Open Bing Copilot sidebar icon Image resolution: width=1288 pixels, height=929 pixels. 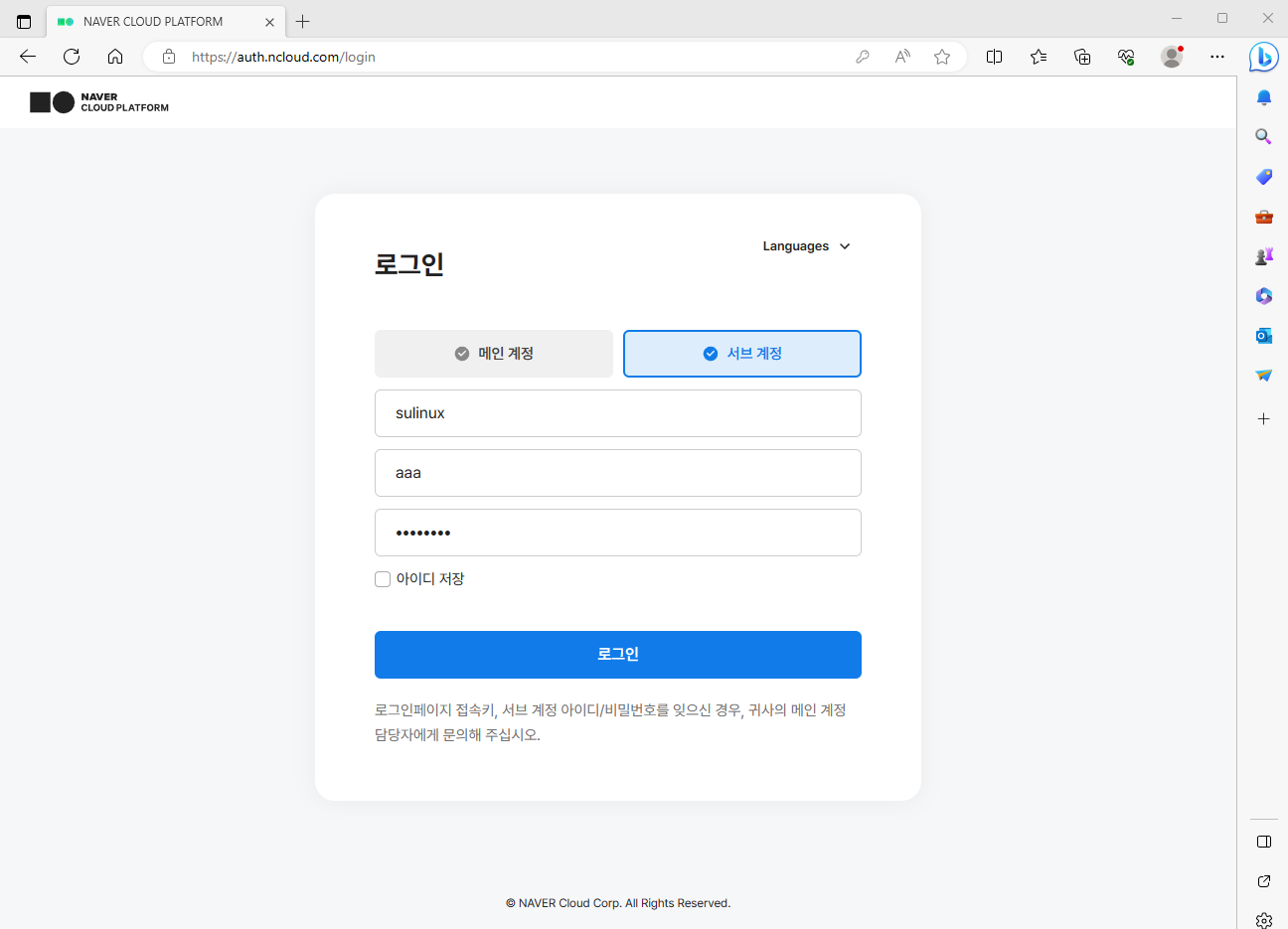tap(1263, 57)
